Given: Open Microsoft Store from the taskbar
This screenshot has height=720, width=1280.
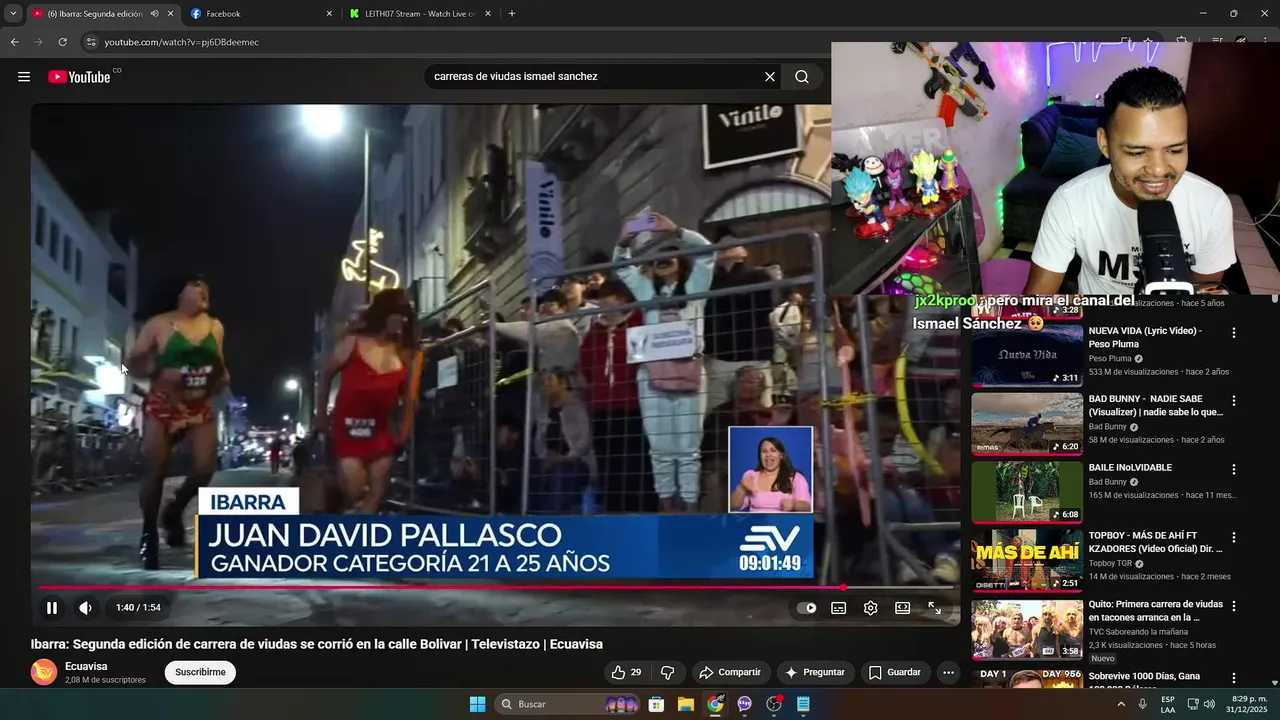Looking at the screenshot, I should [656, 704].
